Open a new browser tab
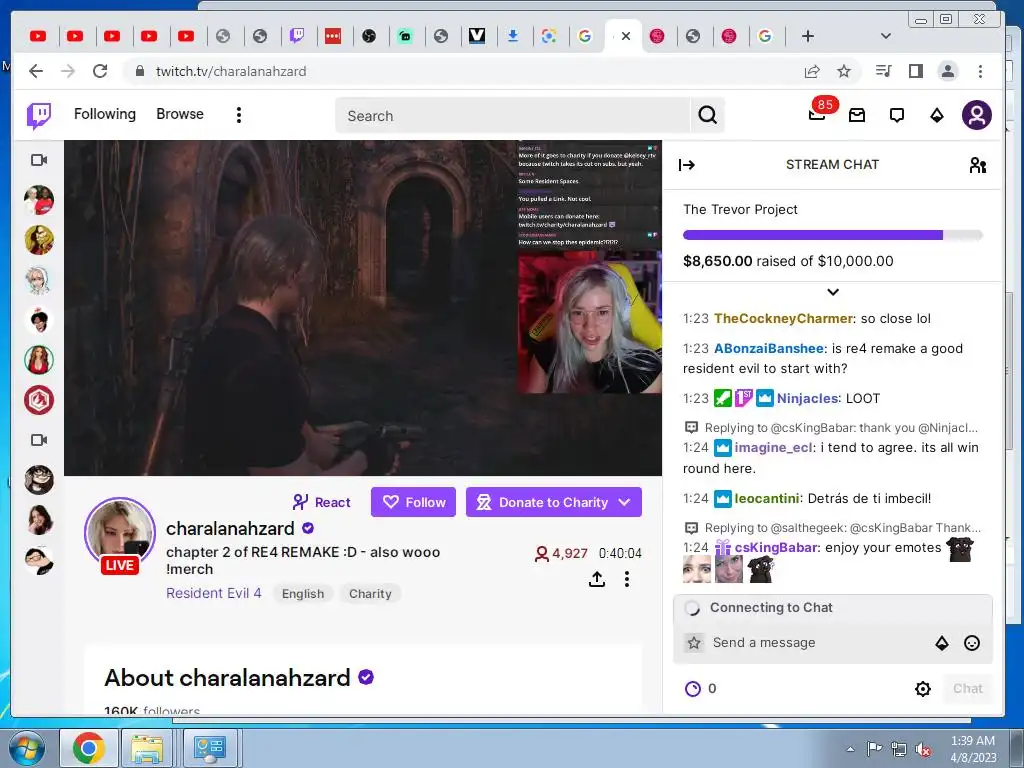This screenshot has height=768, width=1024. click(x=808, y=36)
